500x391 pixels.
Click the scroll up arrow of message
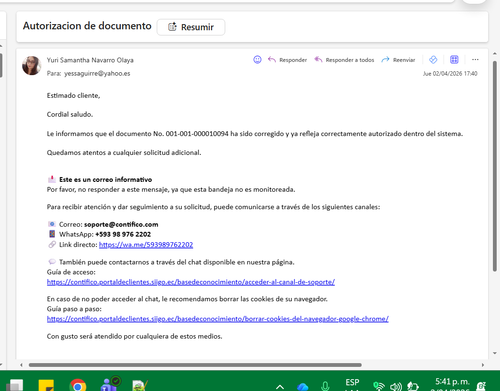click(495, 54)
